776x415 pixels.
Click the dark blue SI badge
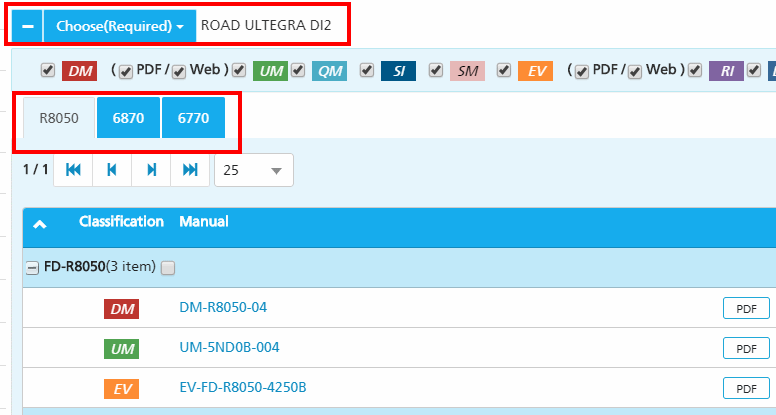(x=398, y=71)
